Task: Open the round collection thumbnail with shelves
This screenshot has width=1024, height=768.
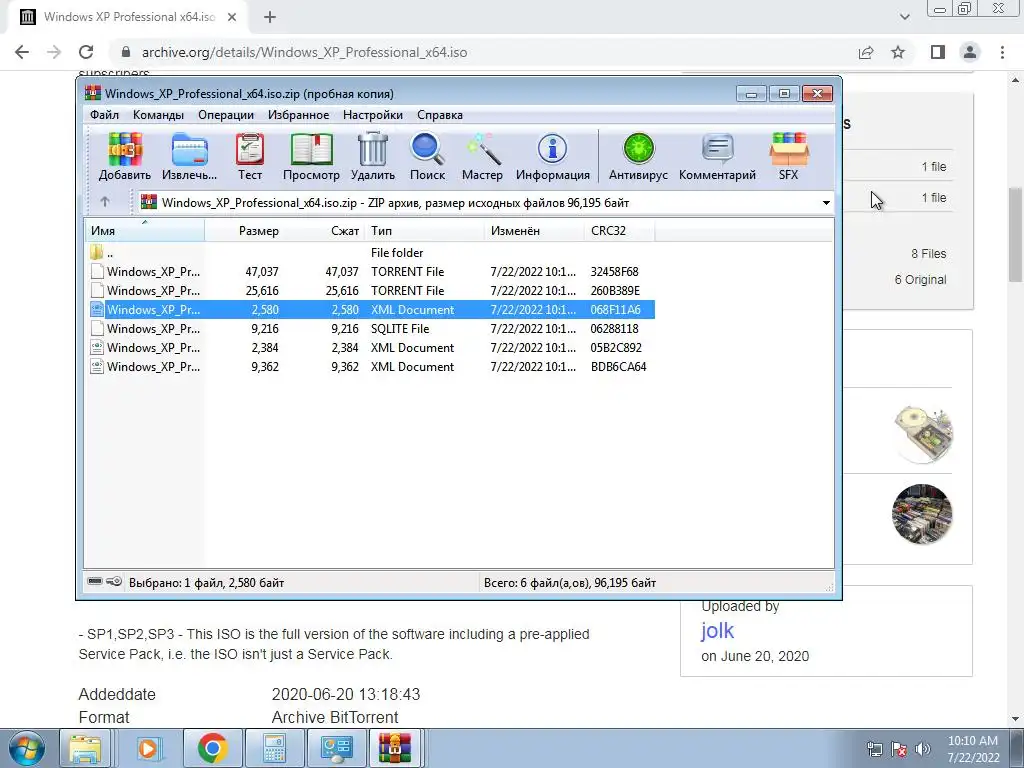Action: 922,514
